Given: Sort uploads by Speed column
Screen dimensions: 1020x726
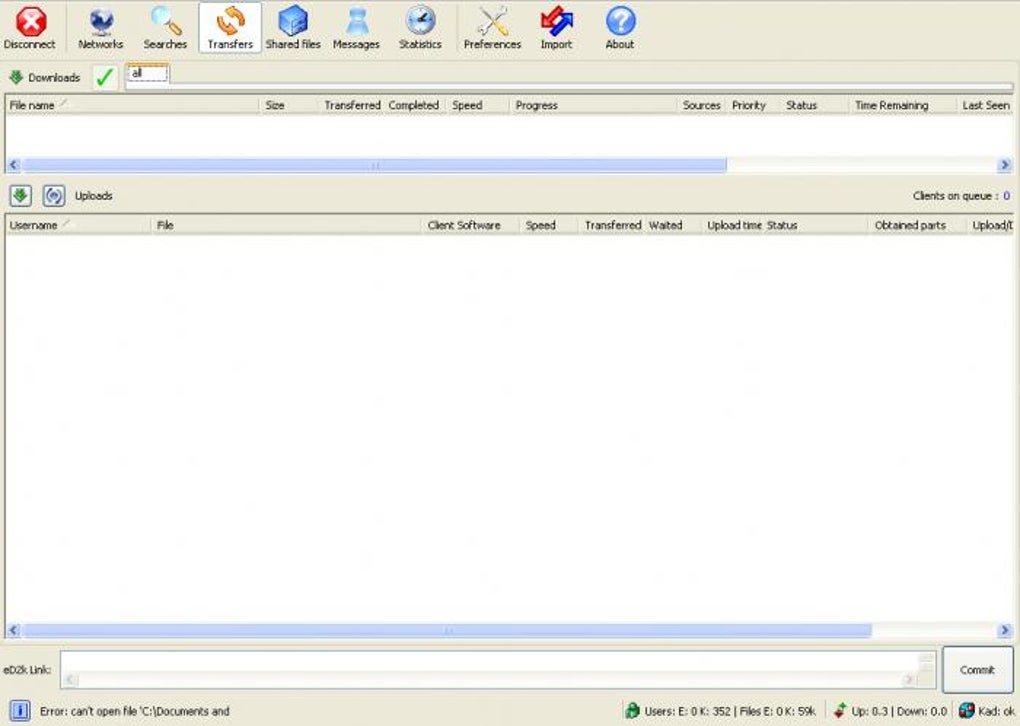Looking at the screenshot, I should point(548,225).
